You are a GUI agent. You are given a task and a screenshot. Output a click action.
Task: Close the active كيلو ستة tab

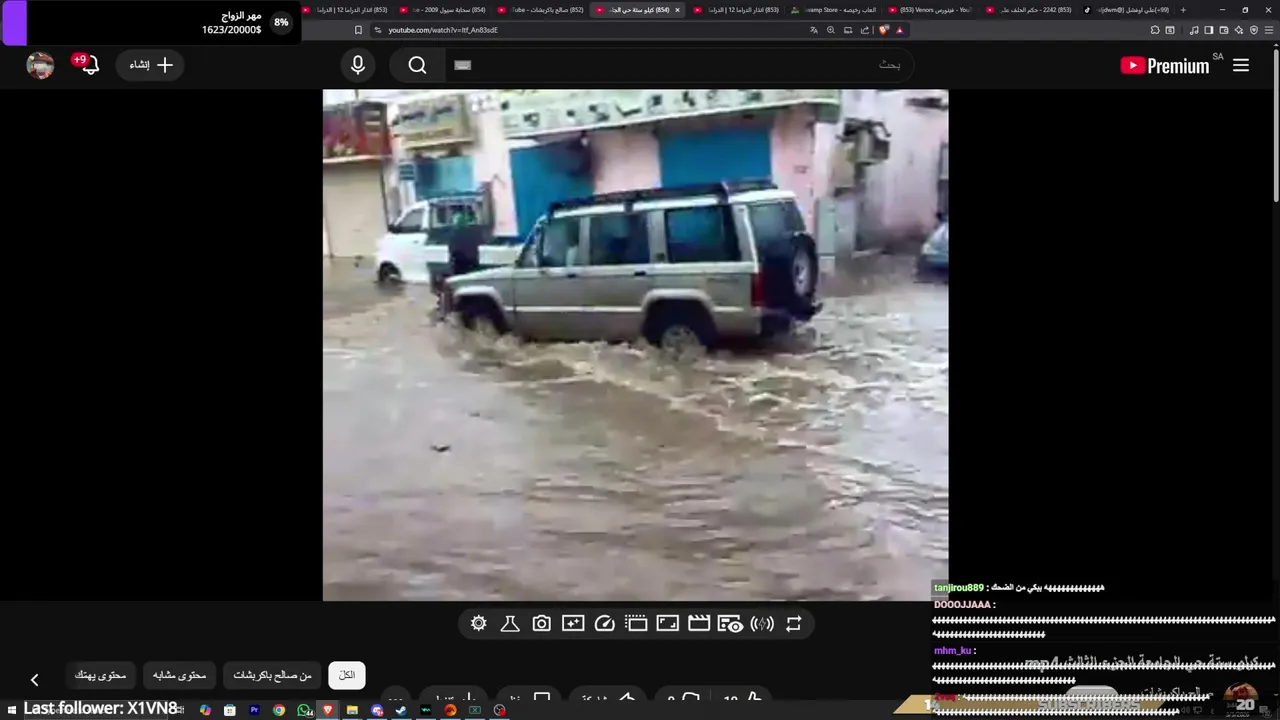[x=677, y=10]
